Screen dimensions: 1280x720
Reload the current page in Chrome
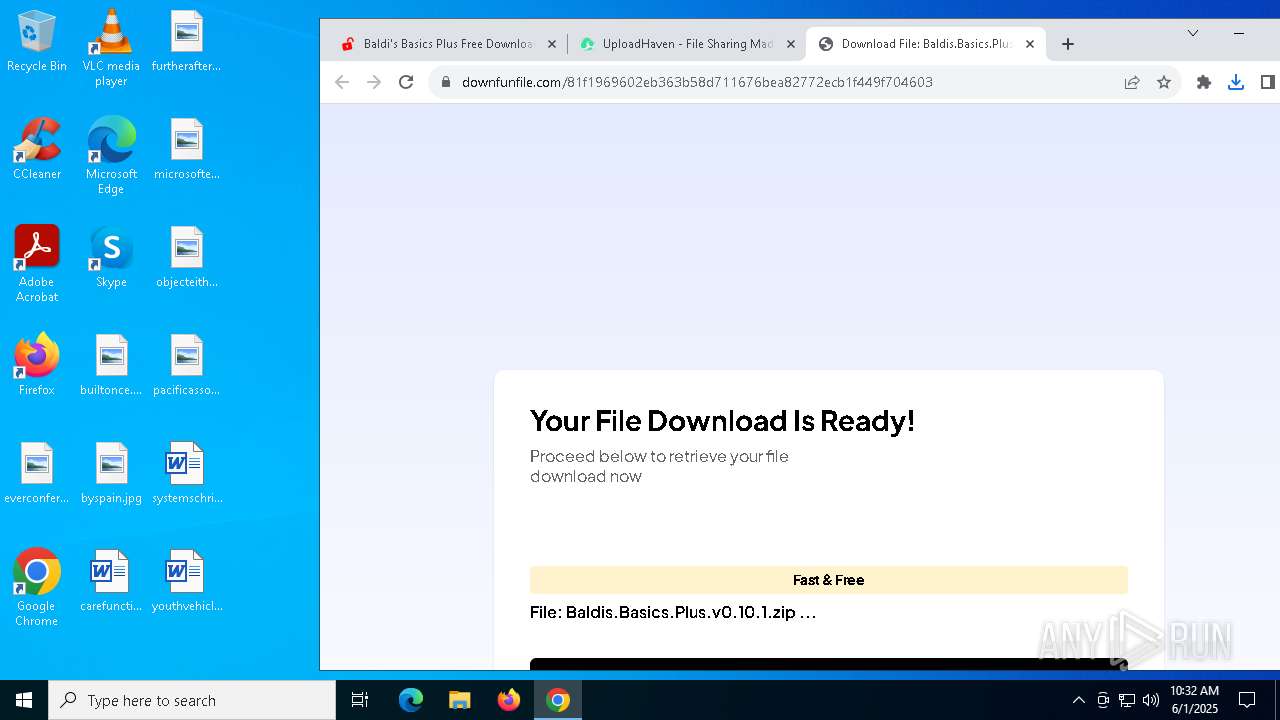[406, 82]
